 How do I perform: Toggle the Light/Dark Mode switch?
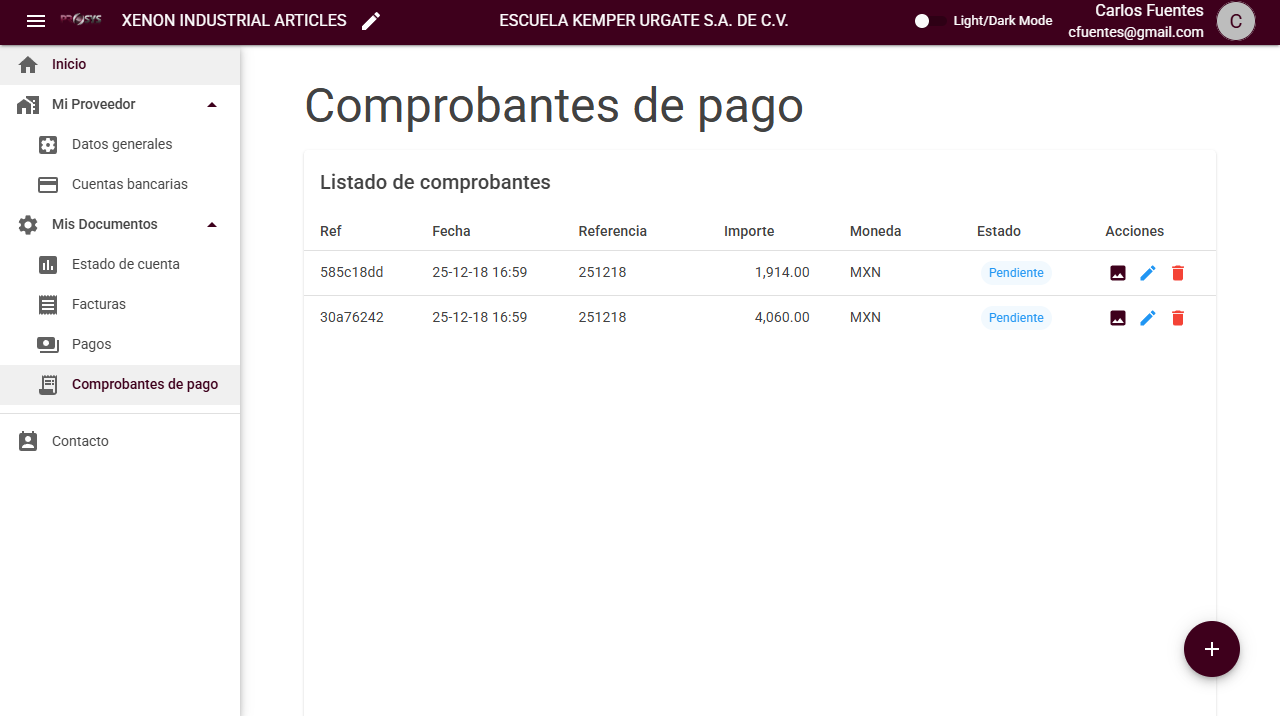click(x=930, y=21)
